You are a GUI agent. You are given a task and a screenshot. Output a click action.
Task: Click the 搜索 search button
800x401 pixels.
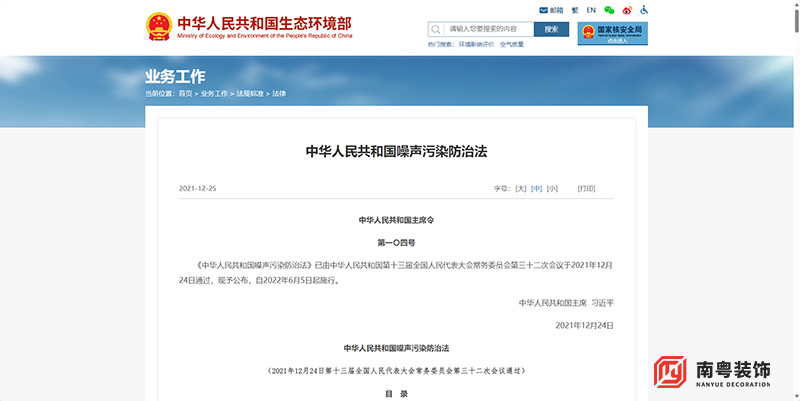tap(551, 29)
